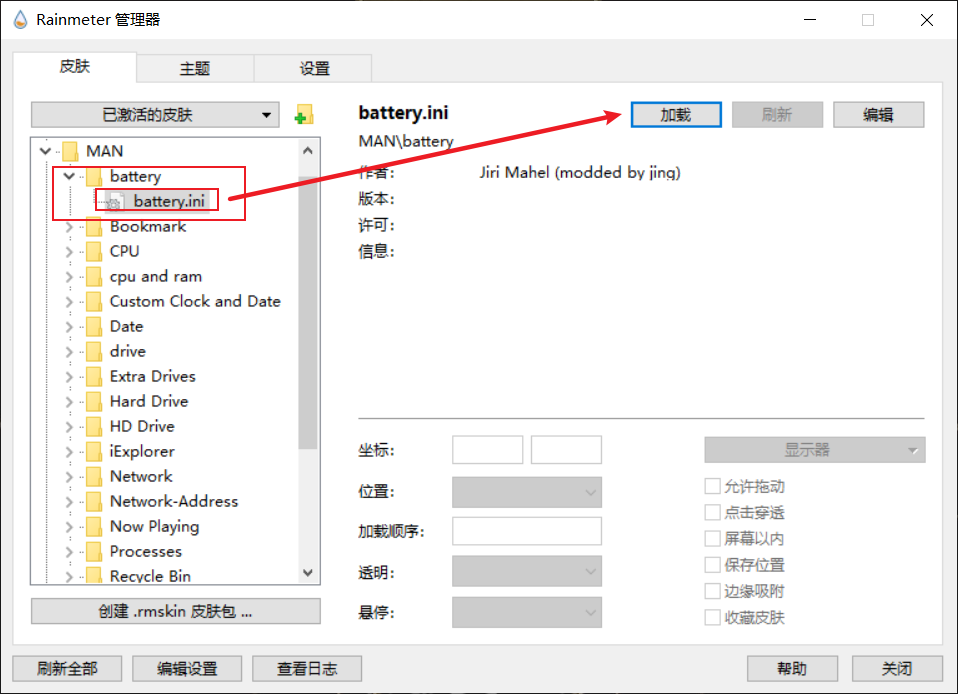This screenshot has height=694, width=958.
Task: Select the Recycle Bin tree item
Action: pos(150,576)
